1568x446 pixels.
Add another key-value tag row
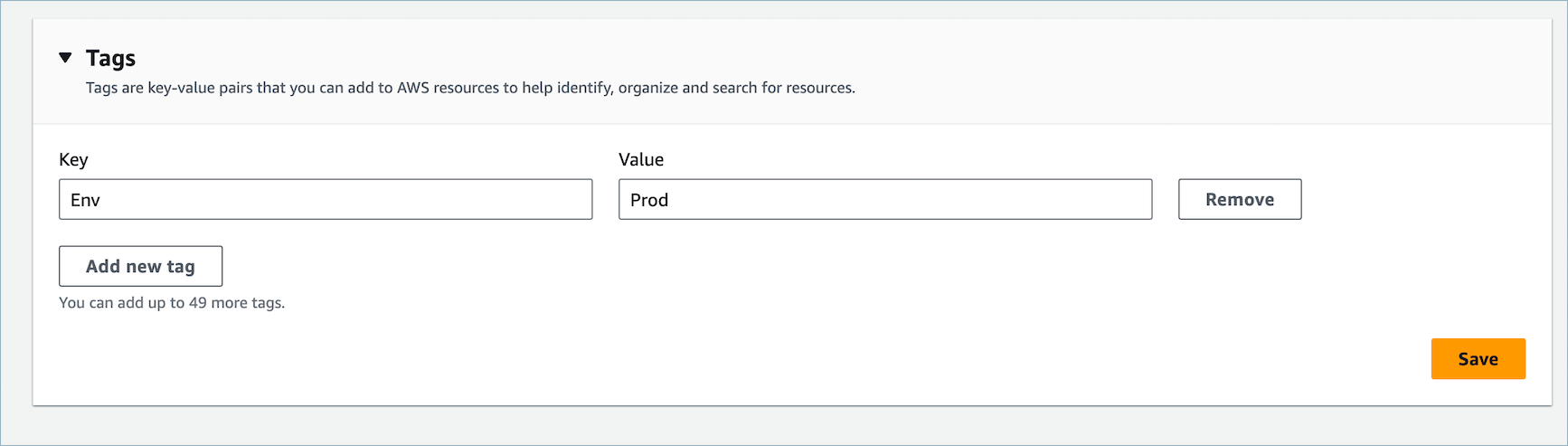[x=140, y=266]
